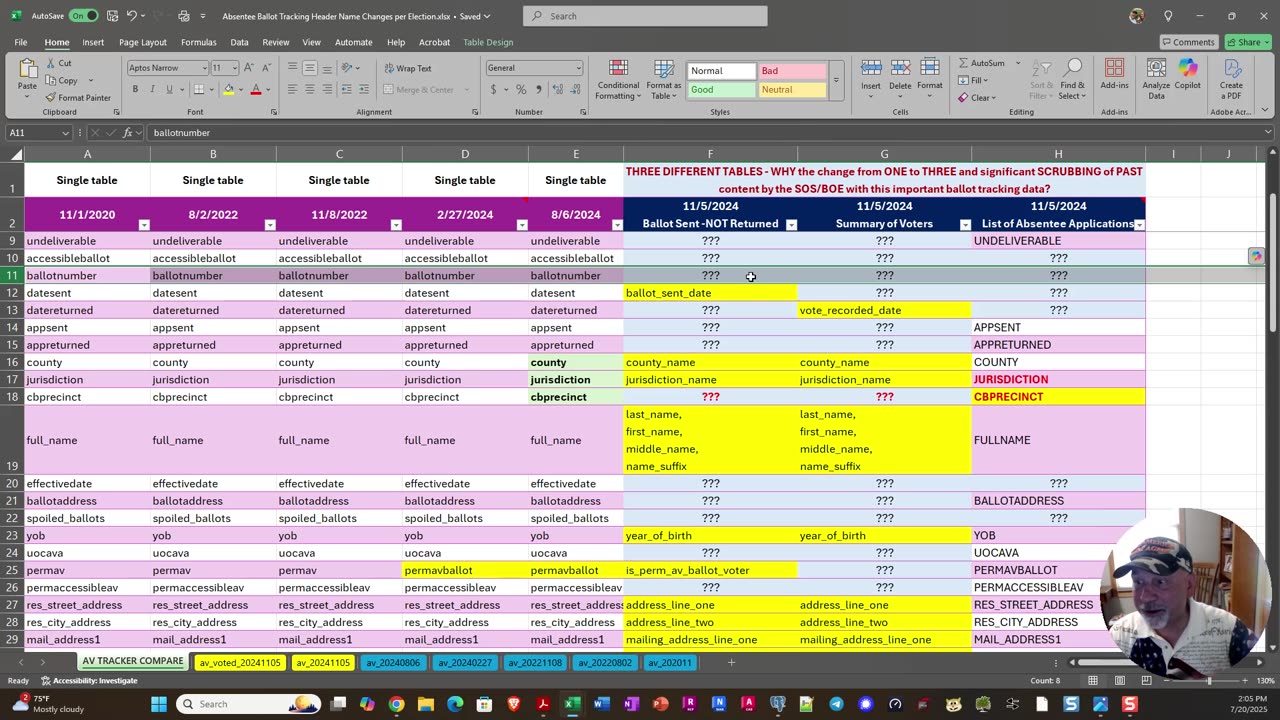This screenshot has height=720, width=1280.
Task: Click in the formula bar showing ballotnumber
Action: coord(705,132)
